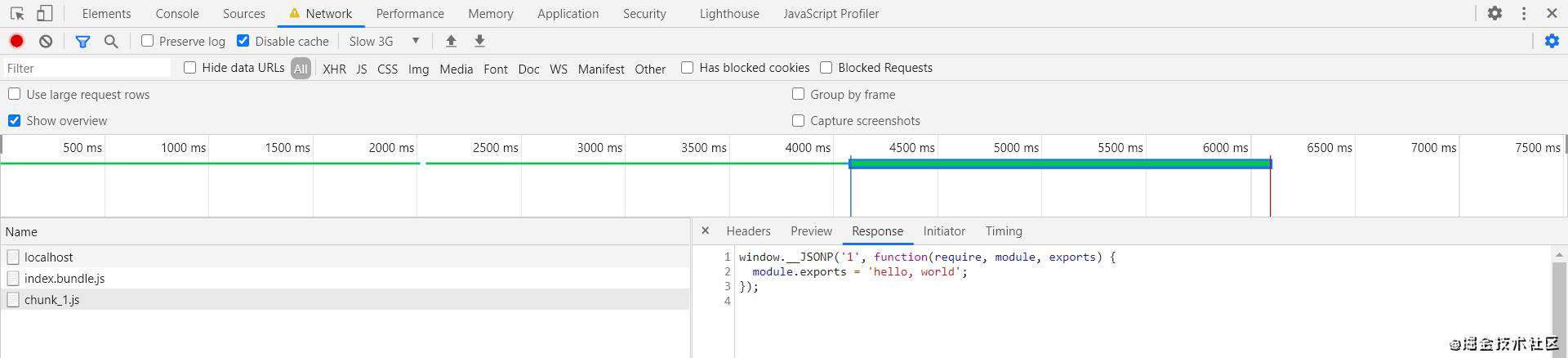This screenshot has width=1568, height=358.
Task: Show the Initiator tab of request
Action: [x=944, y=231]
